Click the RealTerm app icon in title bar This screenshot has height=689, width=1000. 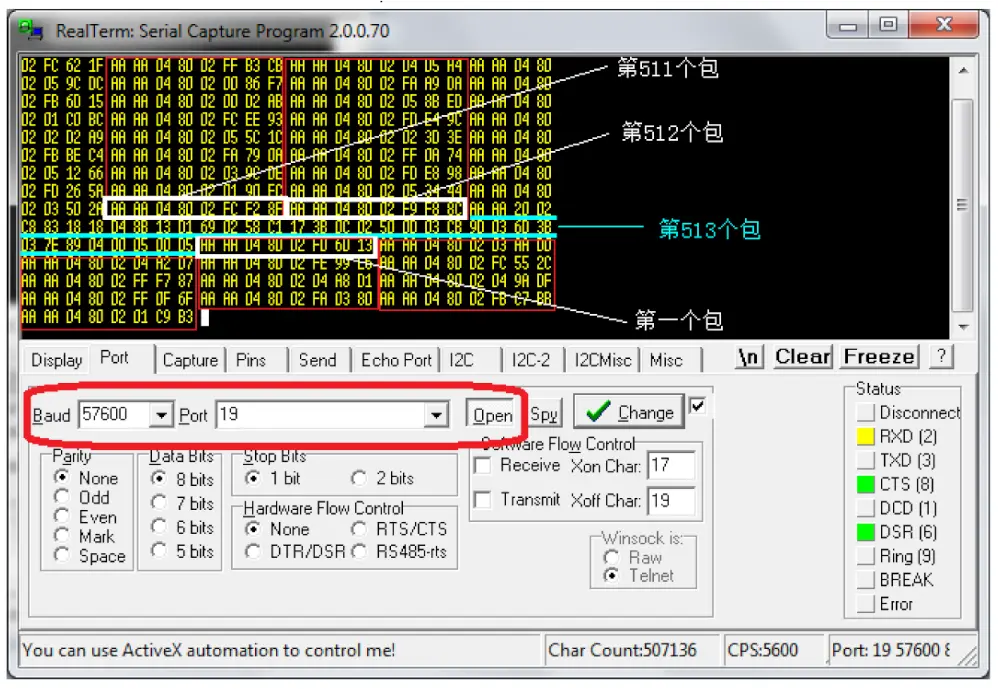(30, 29)
